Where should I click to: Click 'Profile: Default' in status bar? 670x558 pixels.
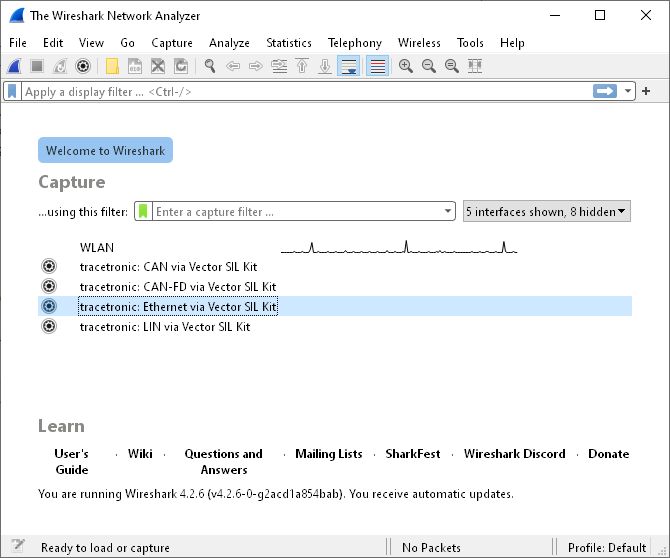point(607,547)
